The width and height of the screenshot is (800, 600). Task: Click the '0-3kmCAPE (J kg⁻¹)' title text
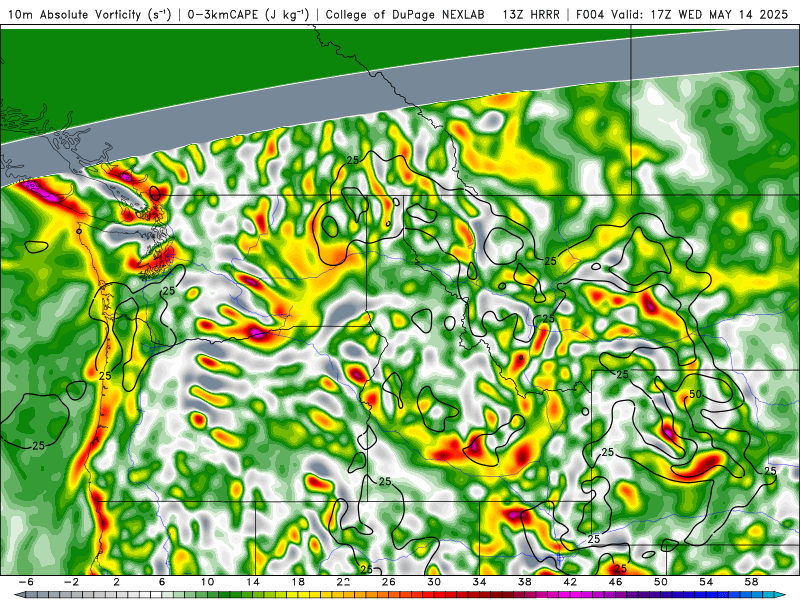pos(248,14)
